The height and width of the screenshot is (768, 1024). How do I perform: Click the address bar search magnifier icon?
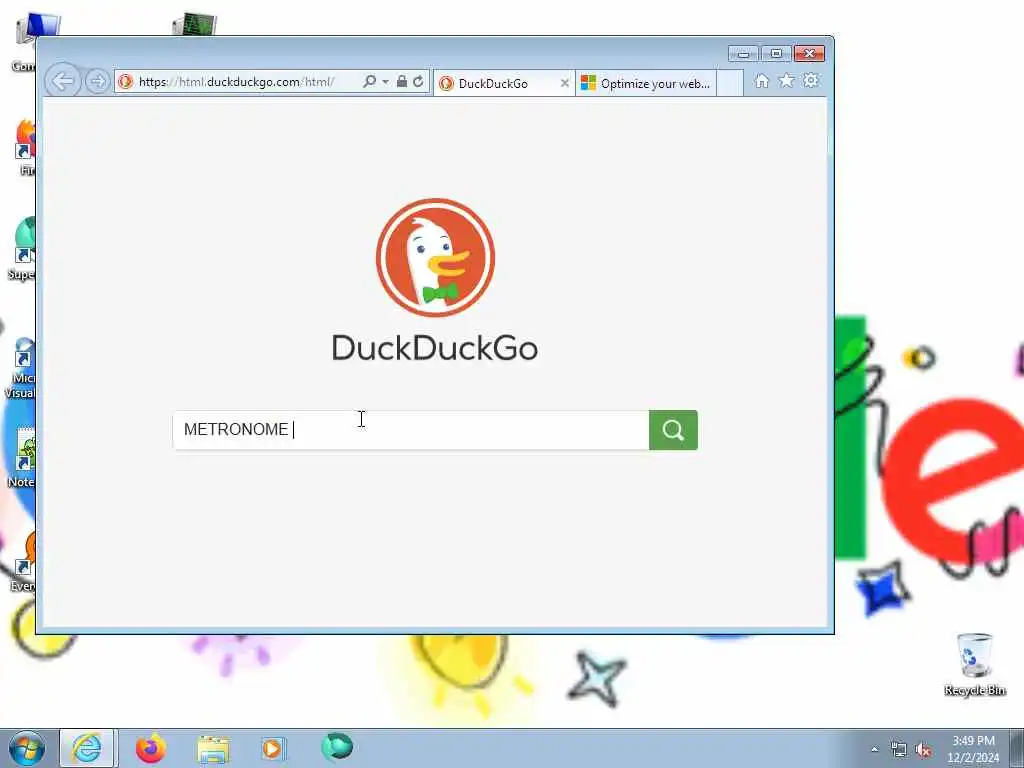click(x=369, y=82)
